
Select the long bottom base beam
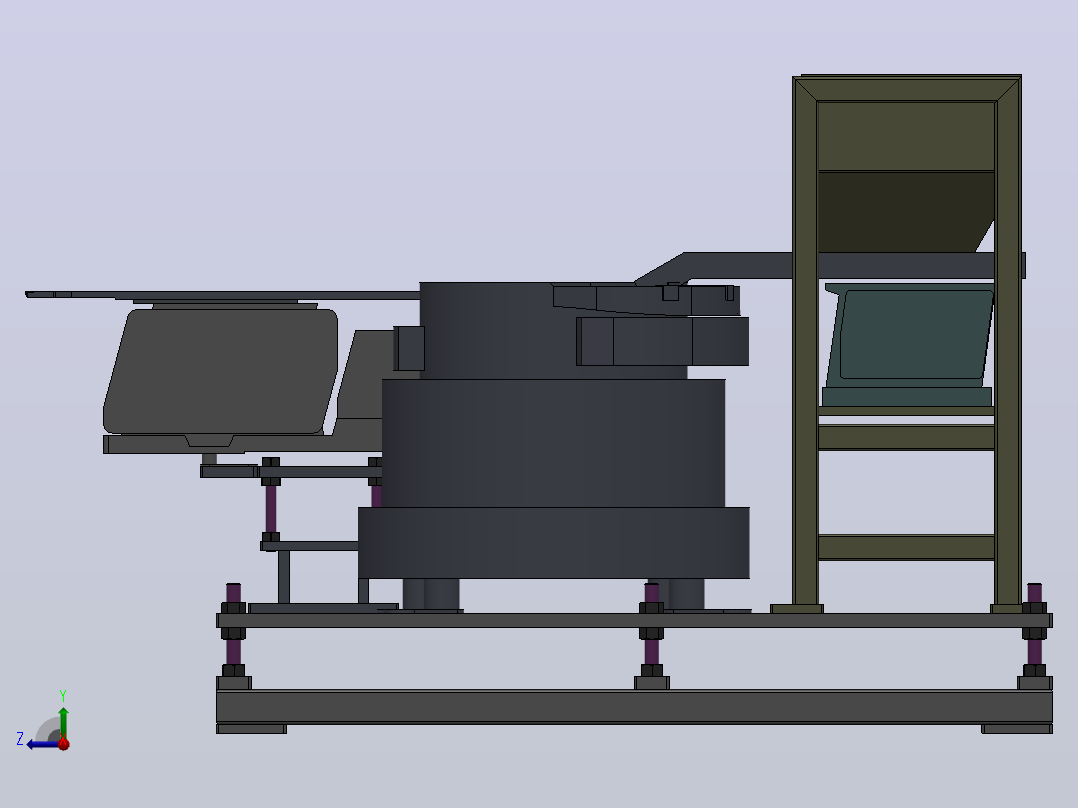coord(634,706)
